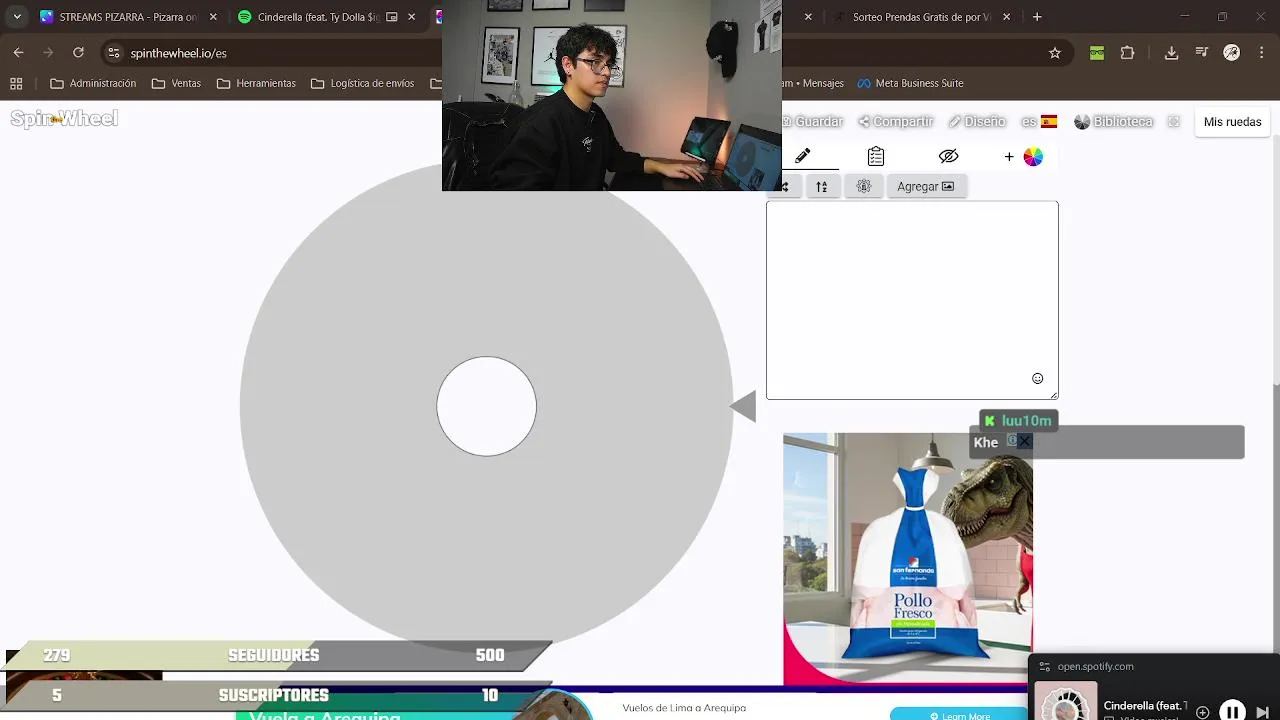Open Meta Business Suite bookmark
Image resolution: width=1280 pixels, height=720 pixels.
click(x=910, y=84)
